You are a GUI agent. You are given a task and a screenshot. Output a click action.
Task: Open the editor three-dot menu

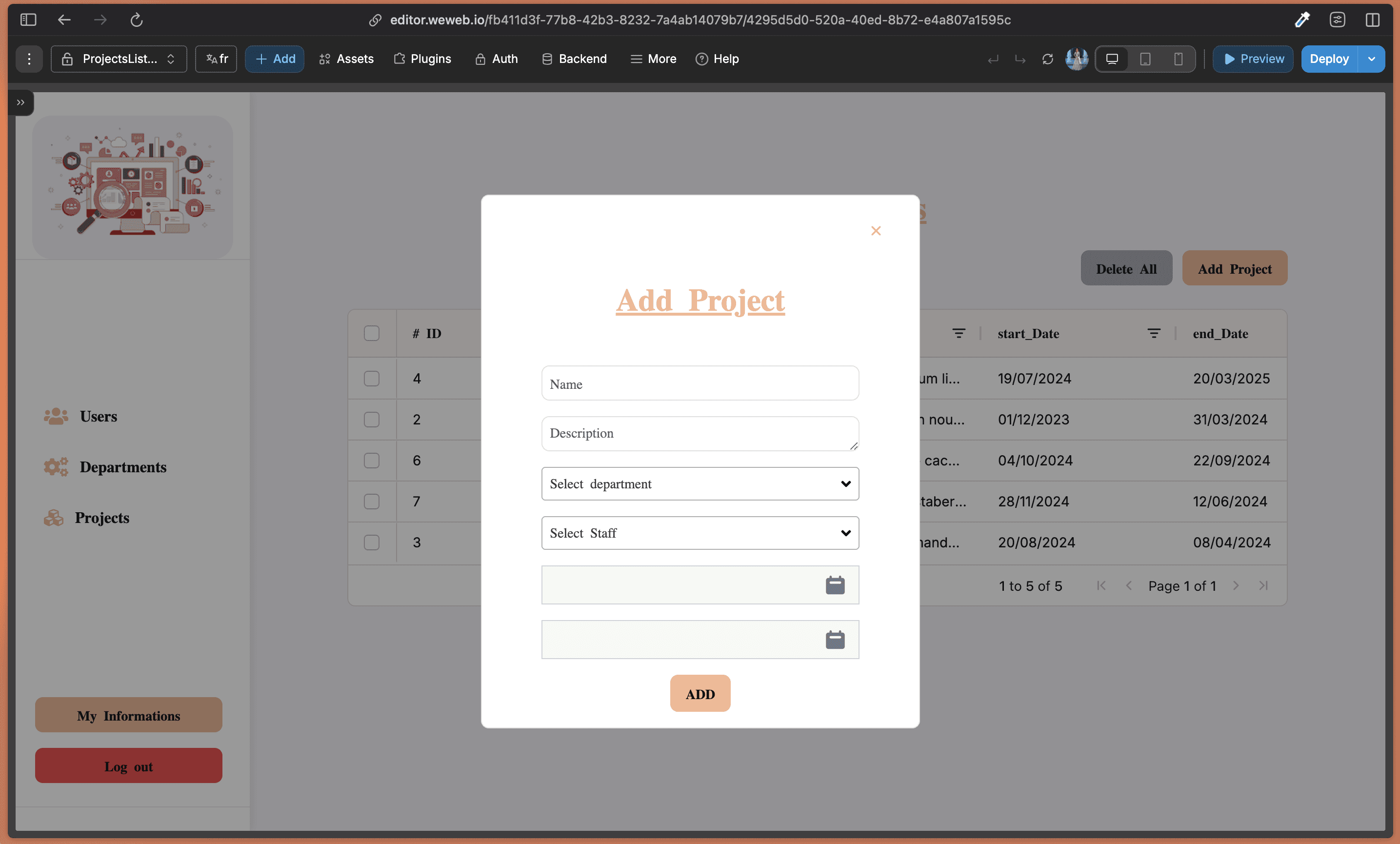tap(29, 59)
